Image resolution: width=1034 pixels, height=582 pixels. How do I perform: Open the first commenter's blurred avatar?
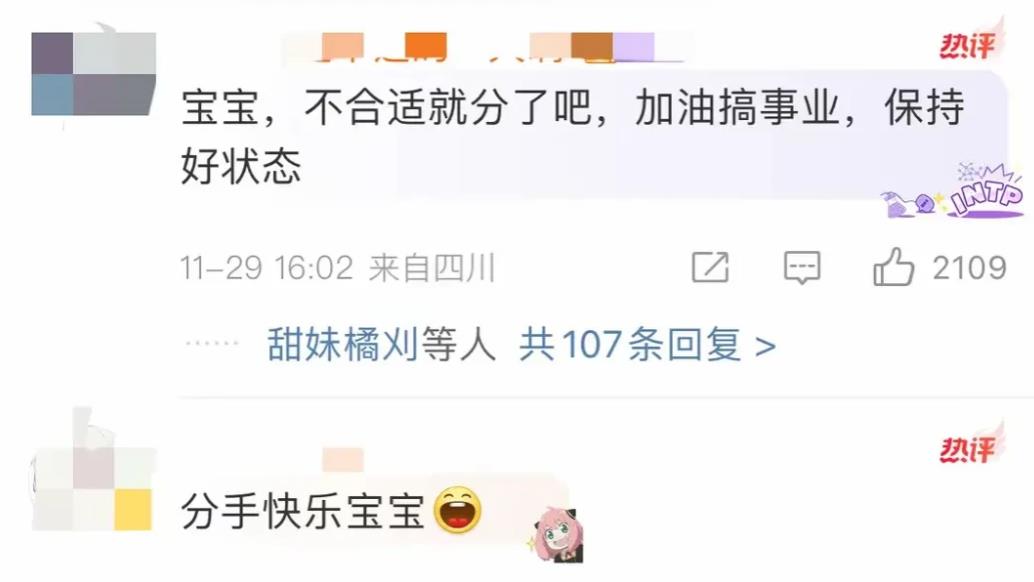tap(94, 74)
